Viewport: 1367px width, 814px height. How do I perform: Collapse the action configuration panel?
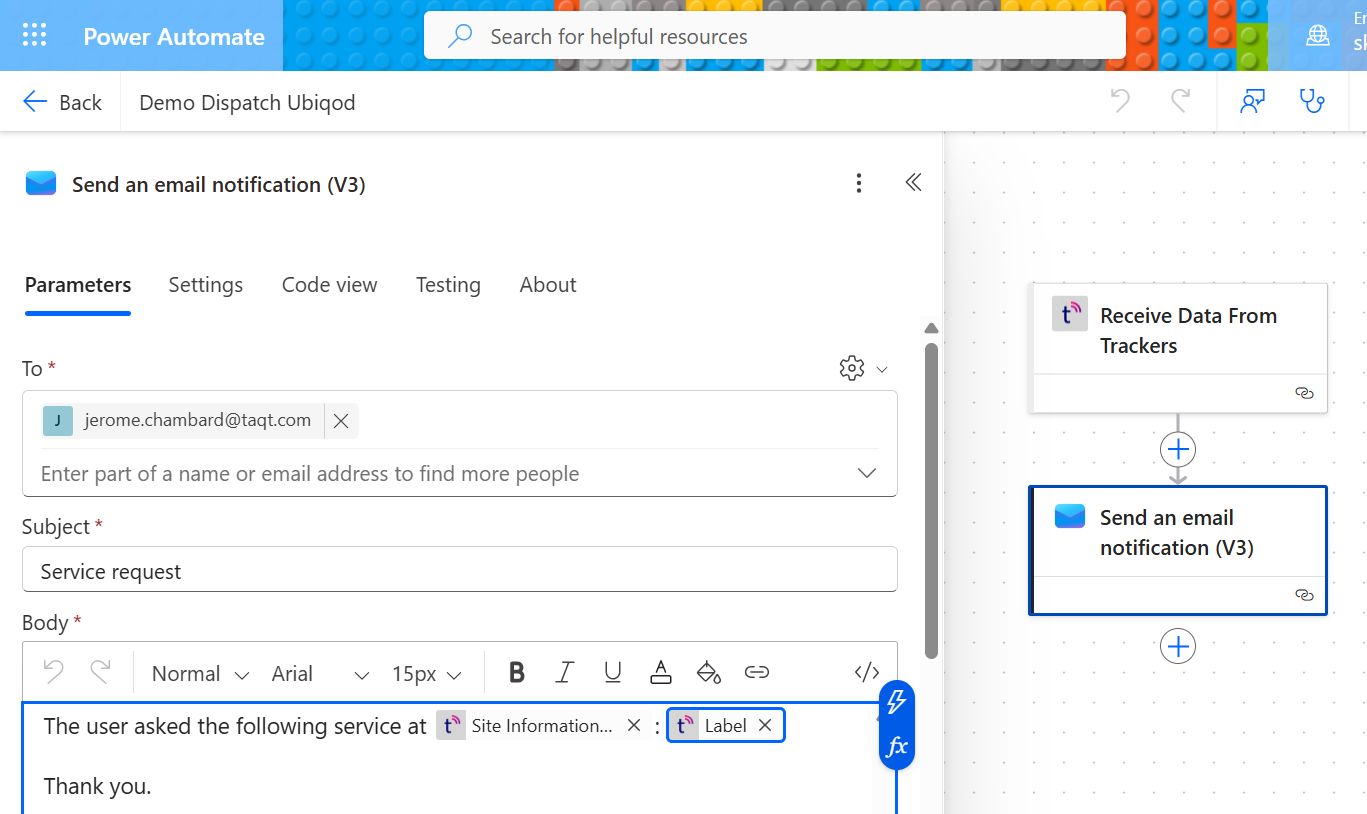pos(913,182)
